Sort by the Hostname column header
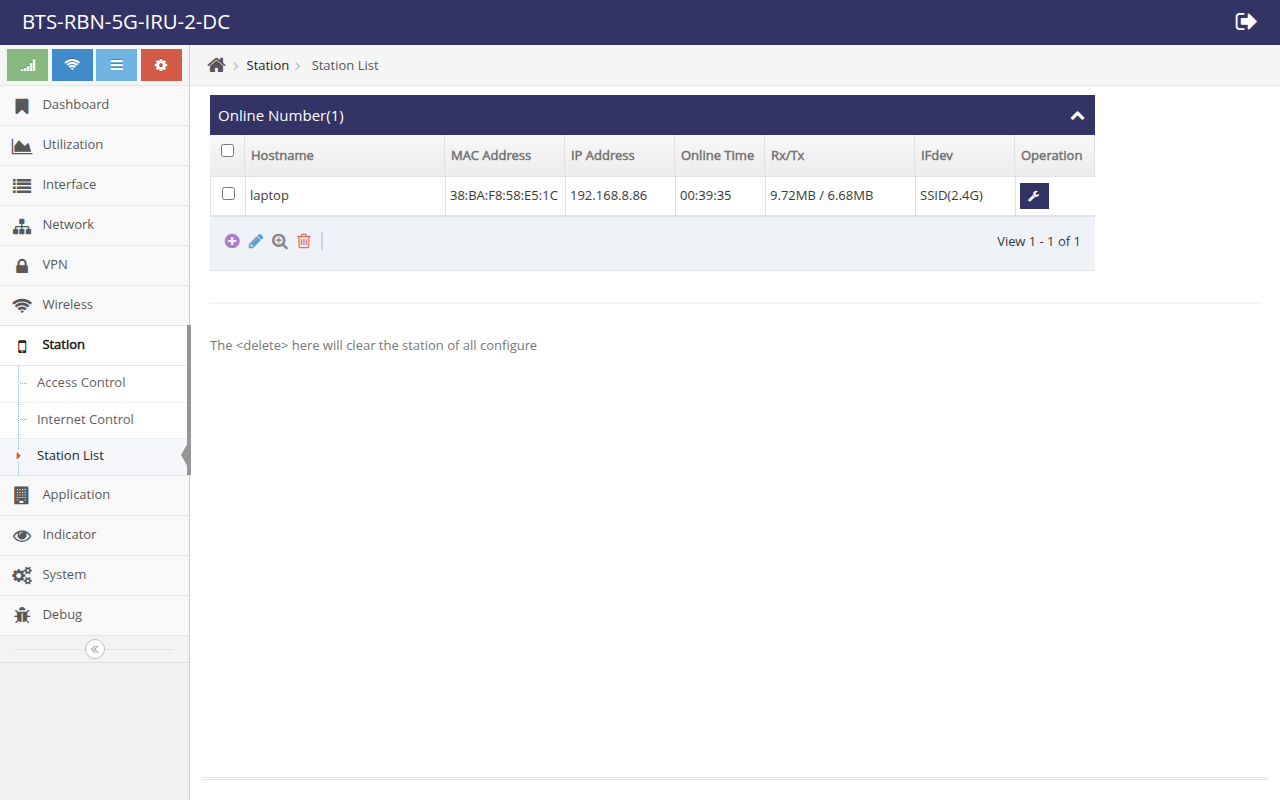Screen dimensions: 1280x800 (345, 156)
